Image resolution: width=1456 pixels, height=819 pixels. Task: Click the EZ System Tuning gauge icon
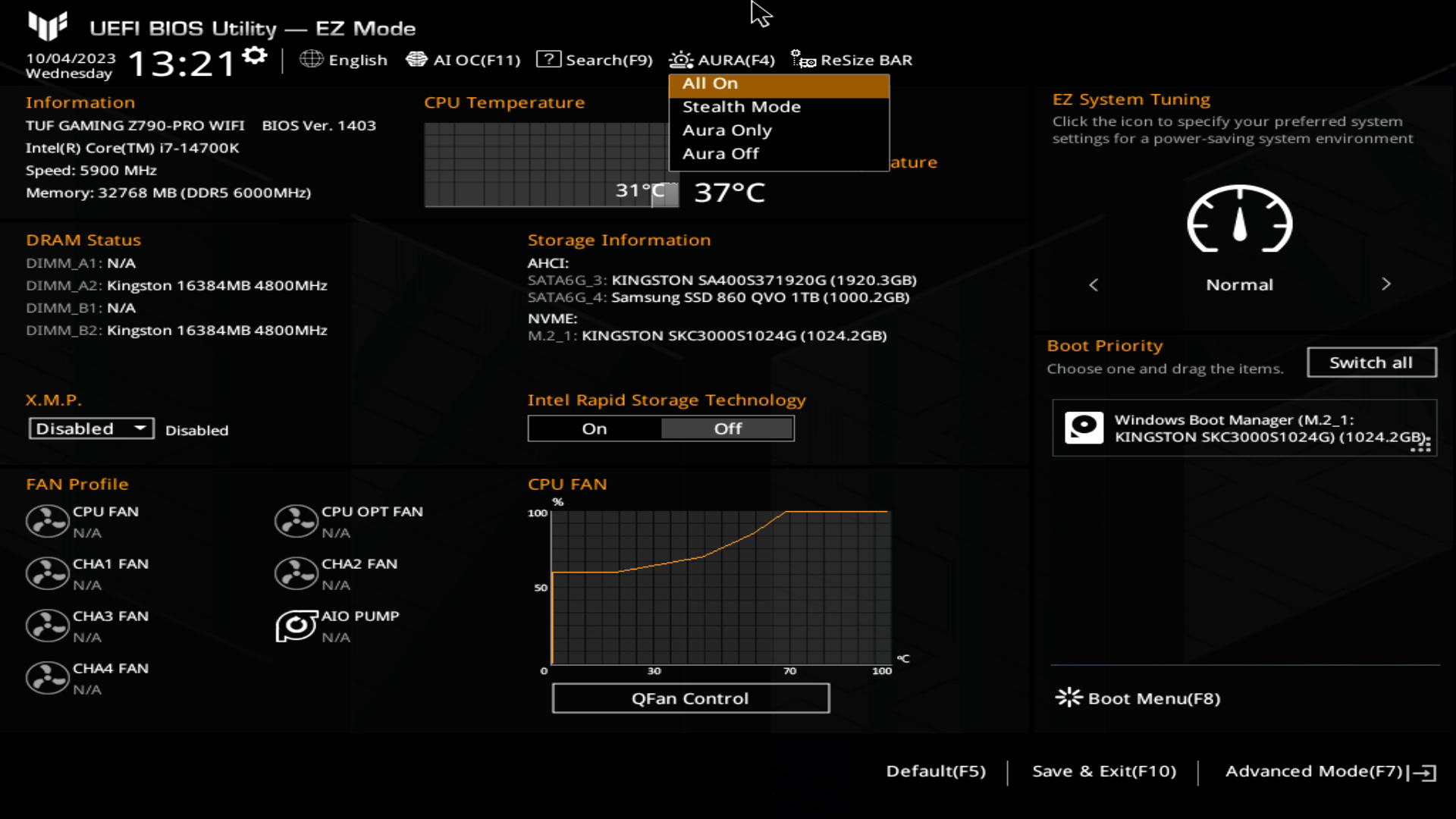pos(1240,218)
